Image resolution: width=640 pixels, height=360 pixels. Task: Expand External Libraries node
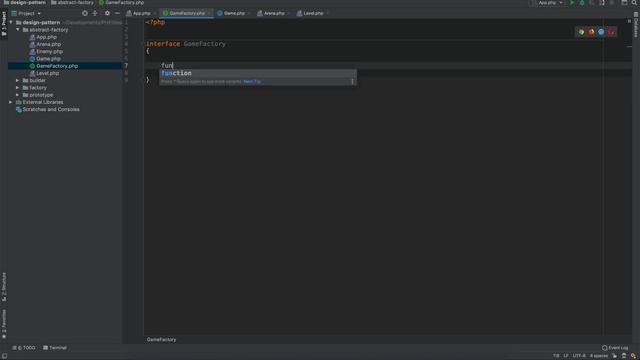point(11,102)
